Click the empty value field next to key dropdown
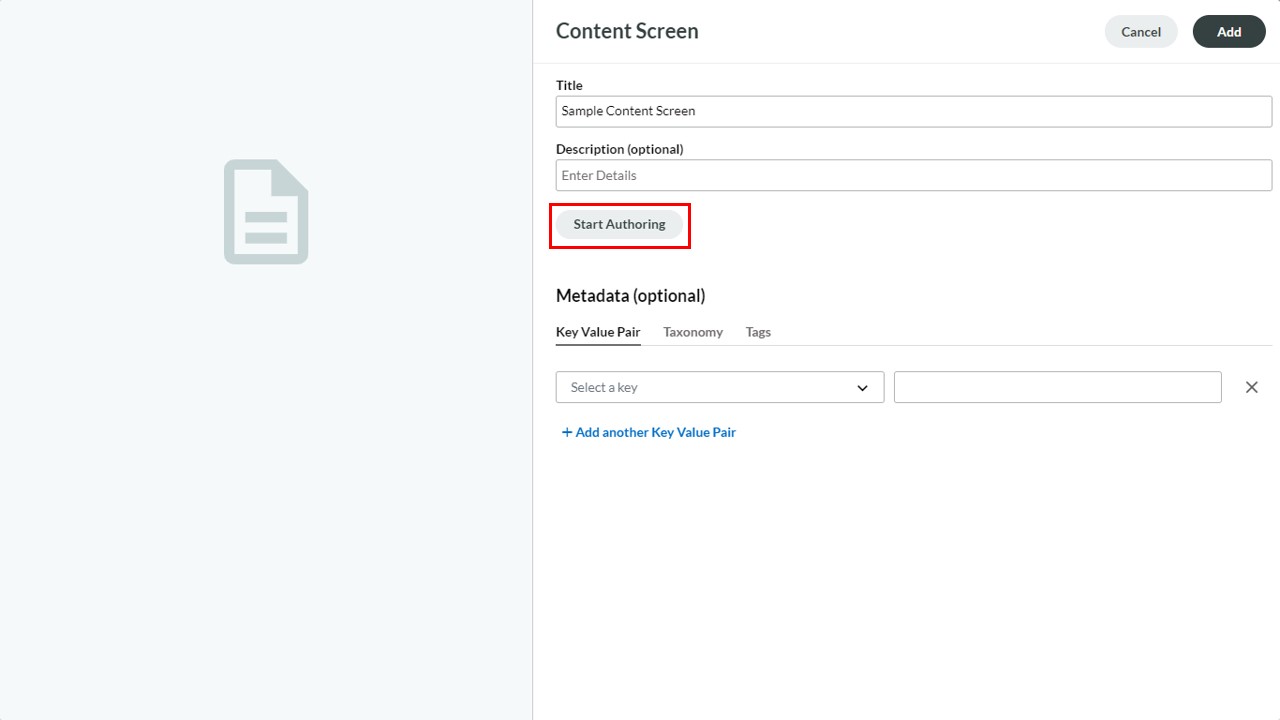The width and height of the screenshot is (1280, 720). 1058,387
